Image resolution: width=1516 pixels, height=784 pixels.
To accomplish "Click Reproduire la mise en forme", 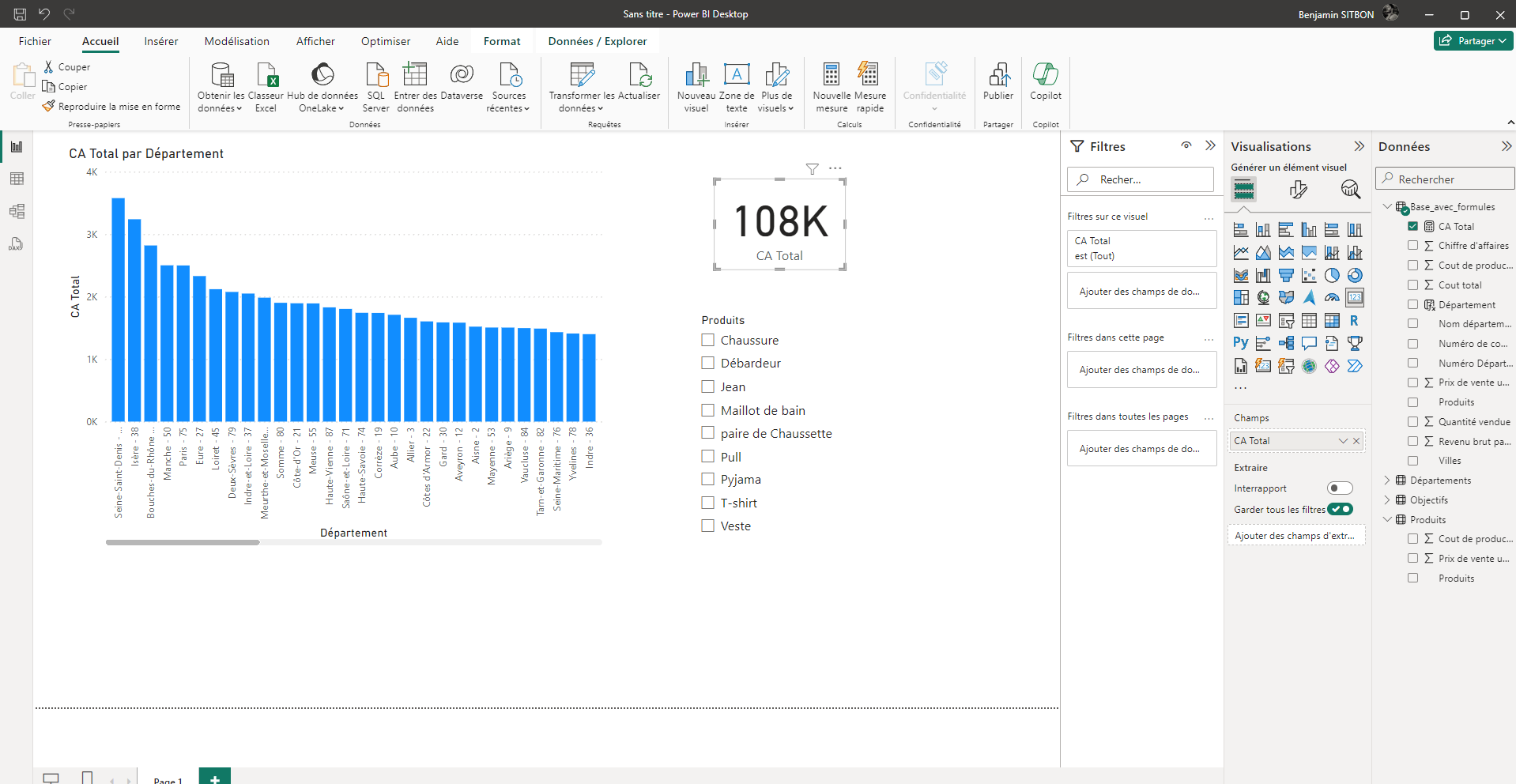I will pos(111,106).
